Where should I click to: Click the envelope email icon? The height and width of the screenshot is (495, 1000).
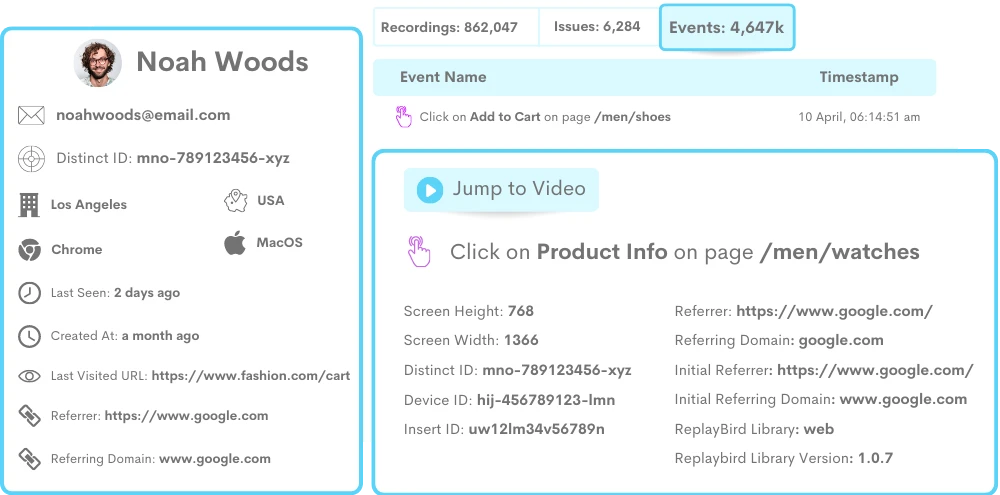(31, 115)
